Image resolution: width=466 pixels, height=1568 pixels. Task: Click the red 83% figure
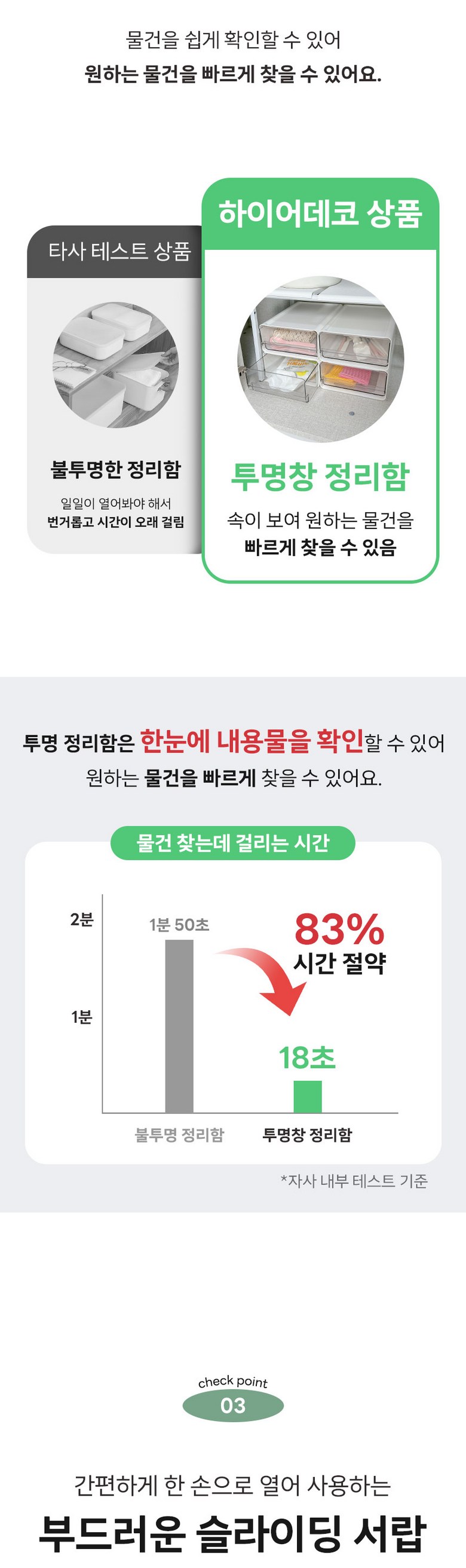coord(339,930)
